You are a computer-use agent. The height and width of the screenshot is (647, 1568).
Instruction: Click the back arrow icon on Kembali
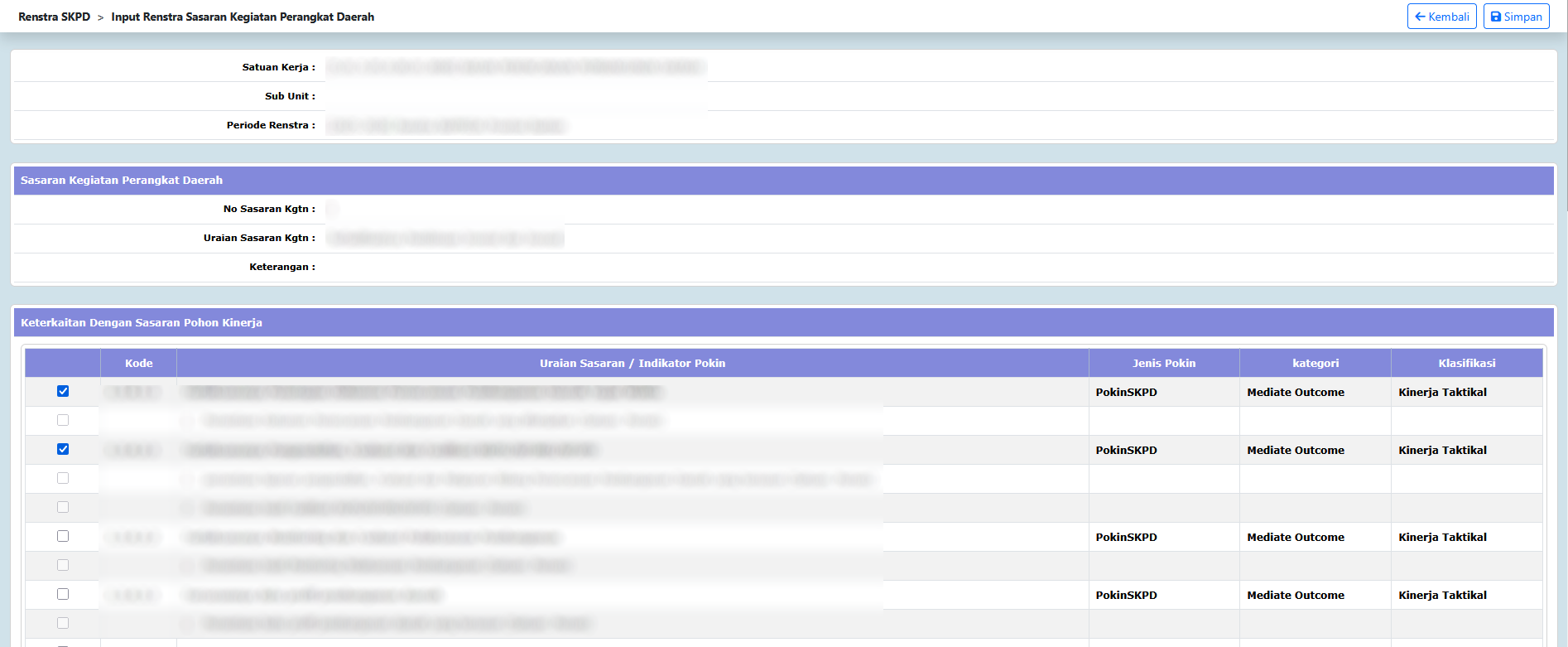click(x=1420, y=17)
